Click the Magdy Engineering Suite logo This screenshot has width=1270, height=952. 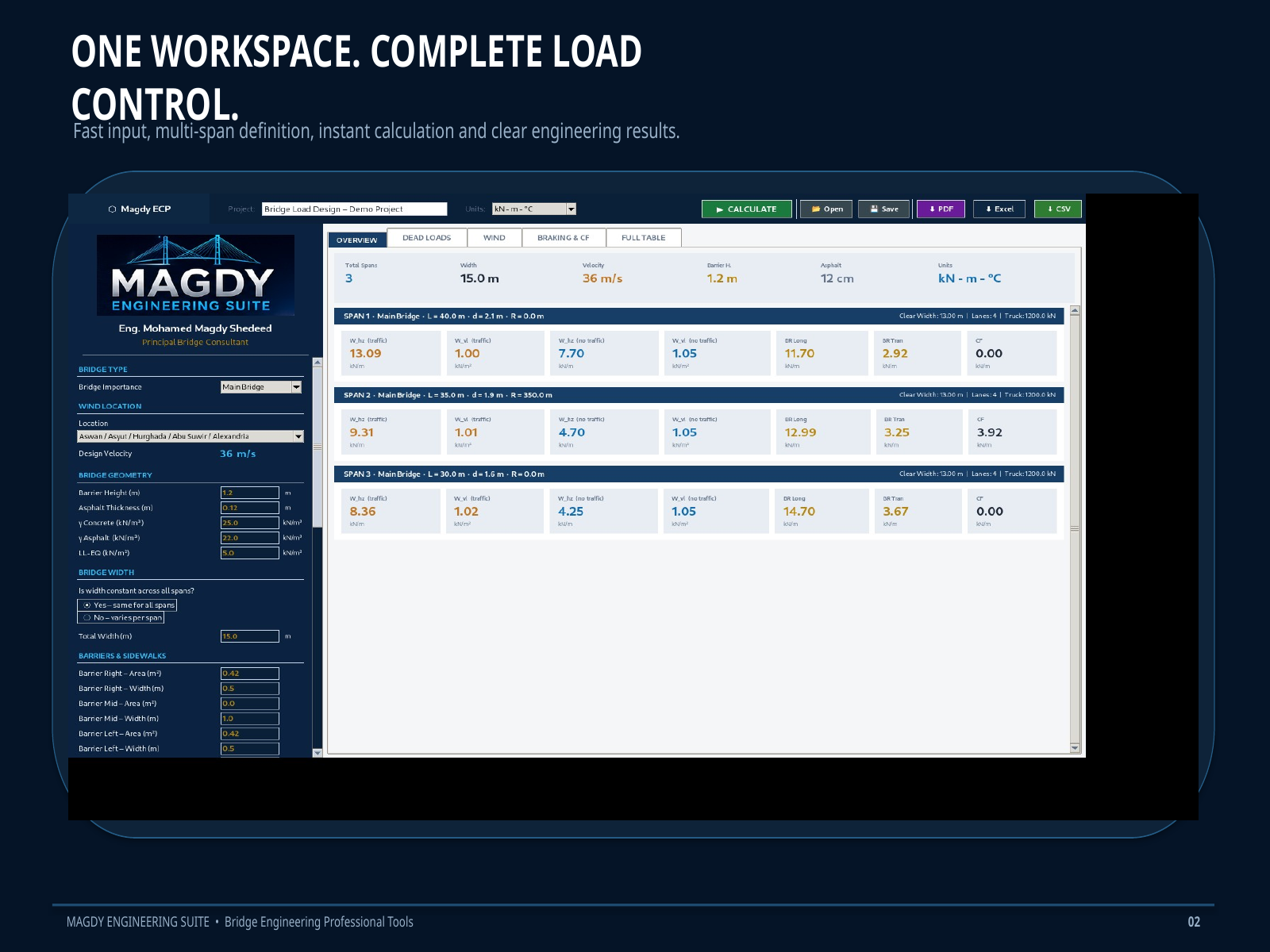point(195,275)
